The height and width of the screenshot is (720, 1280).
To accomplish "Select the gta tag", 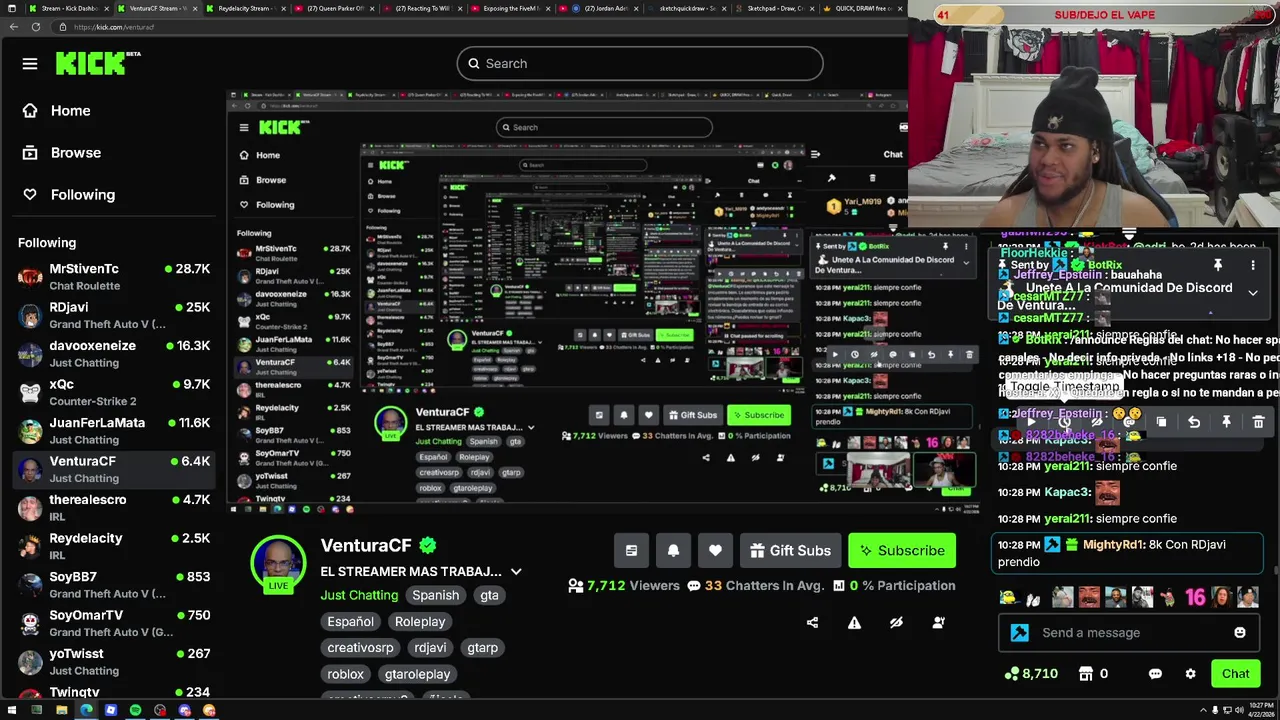I will point(489,595).
